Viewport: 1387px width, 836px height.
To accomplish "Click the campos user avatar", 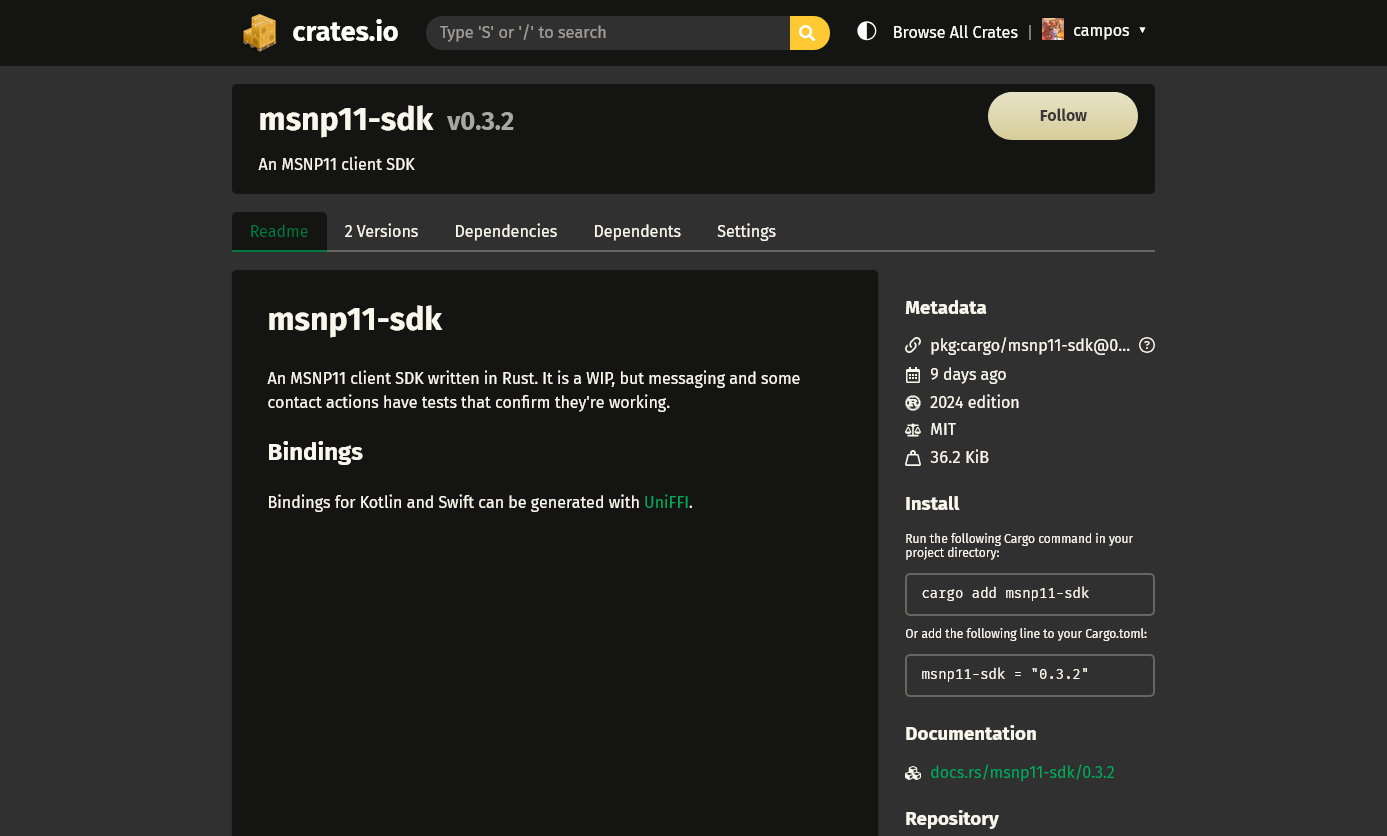I will [1052, 30].
